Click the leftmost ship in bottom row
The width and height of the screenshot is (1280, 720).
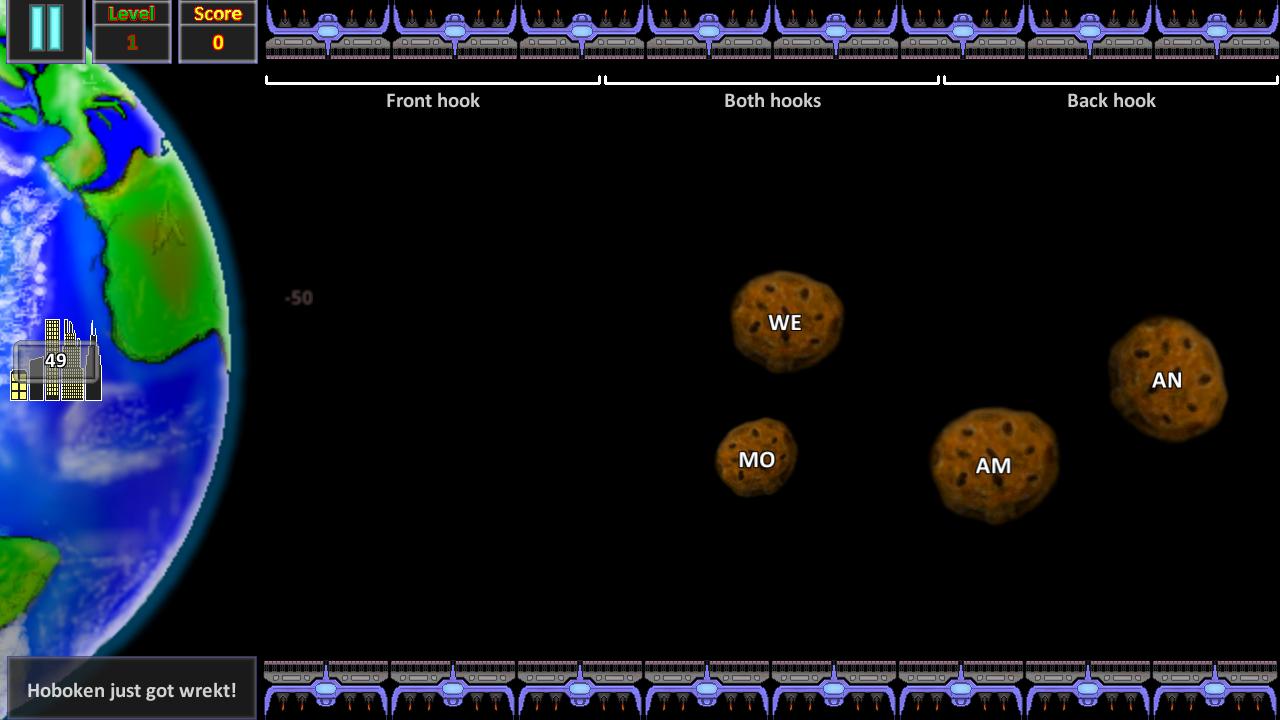(326, 688)
